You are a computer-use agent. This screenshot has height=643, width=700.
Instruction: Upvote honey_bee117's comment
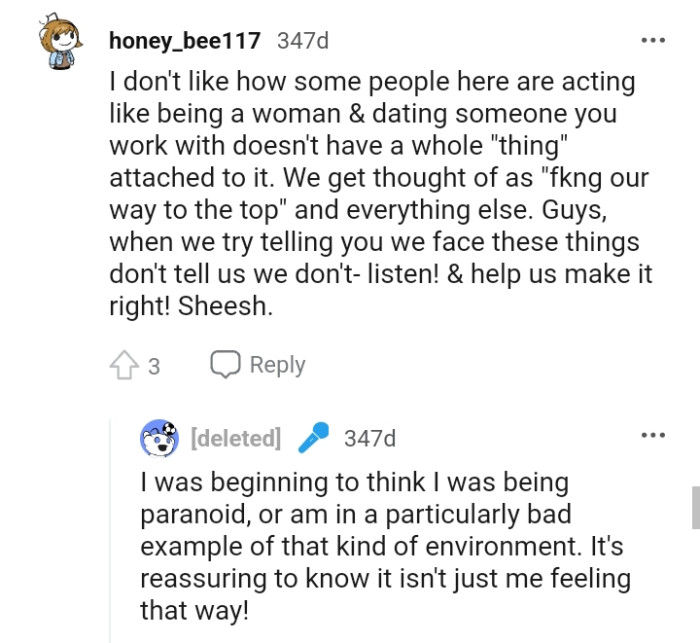tap(122, 365)
